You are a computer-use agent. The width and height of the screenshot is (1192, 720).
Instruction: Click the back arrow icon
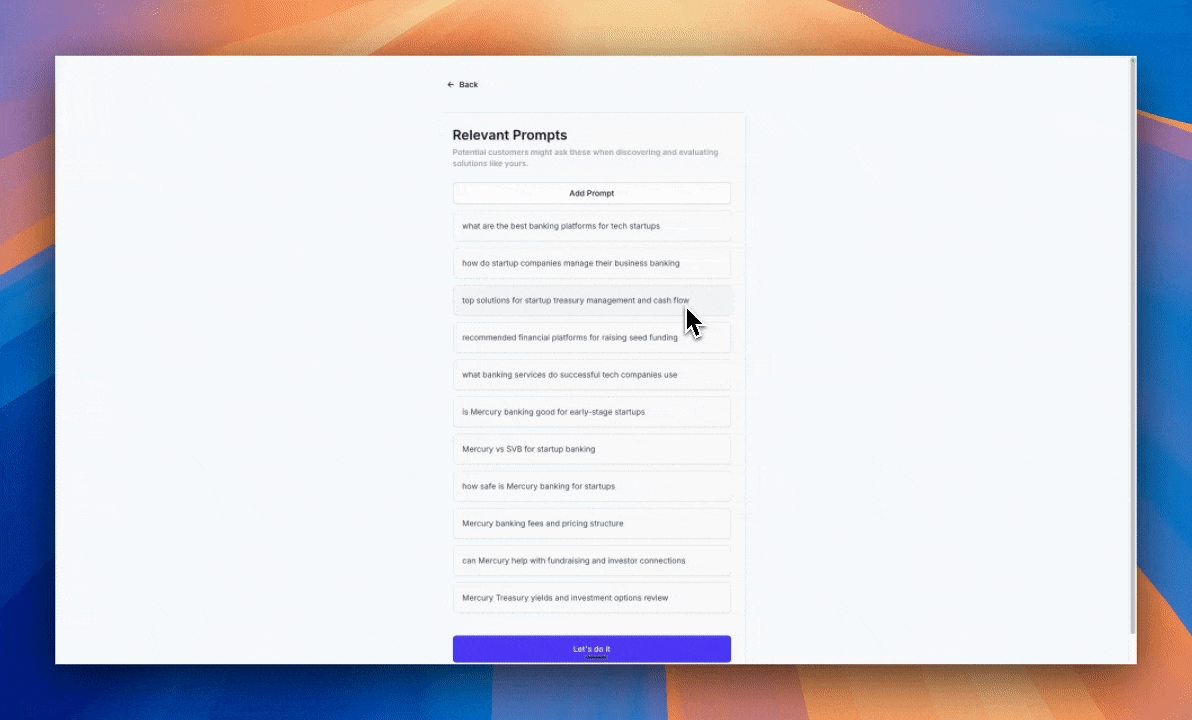(x=451, y=85)
